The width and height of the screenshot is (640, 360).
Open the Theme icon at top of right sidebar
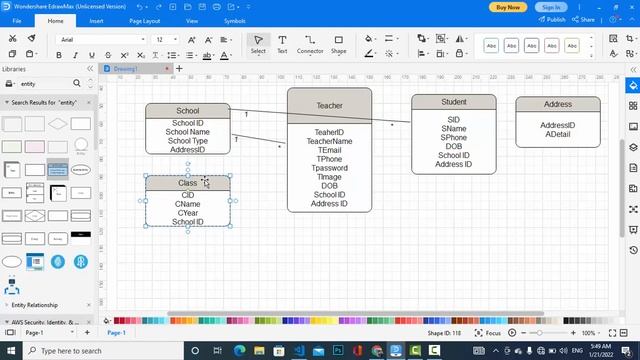(x=633, y=86)
